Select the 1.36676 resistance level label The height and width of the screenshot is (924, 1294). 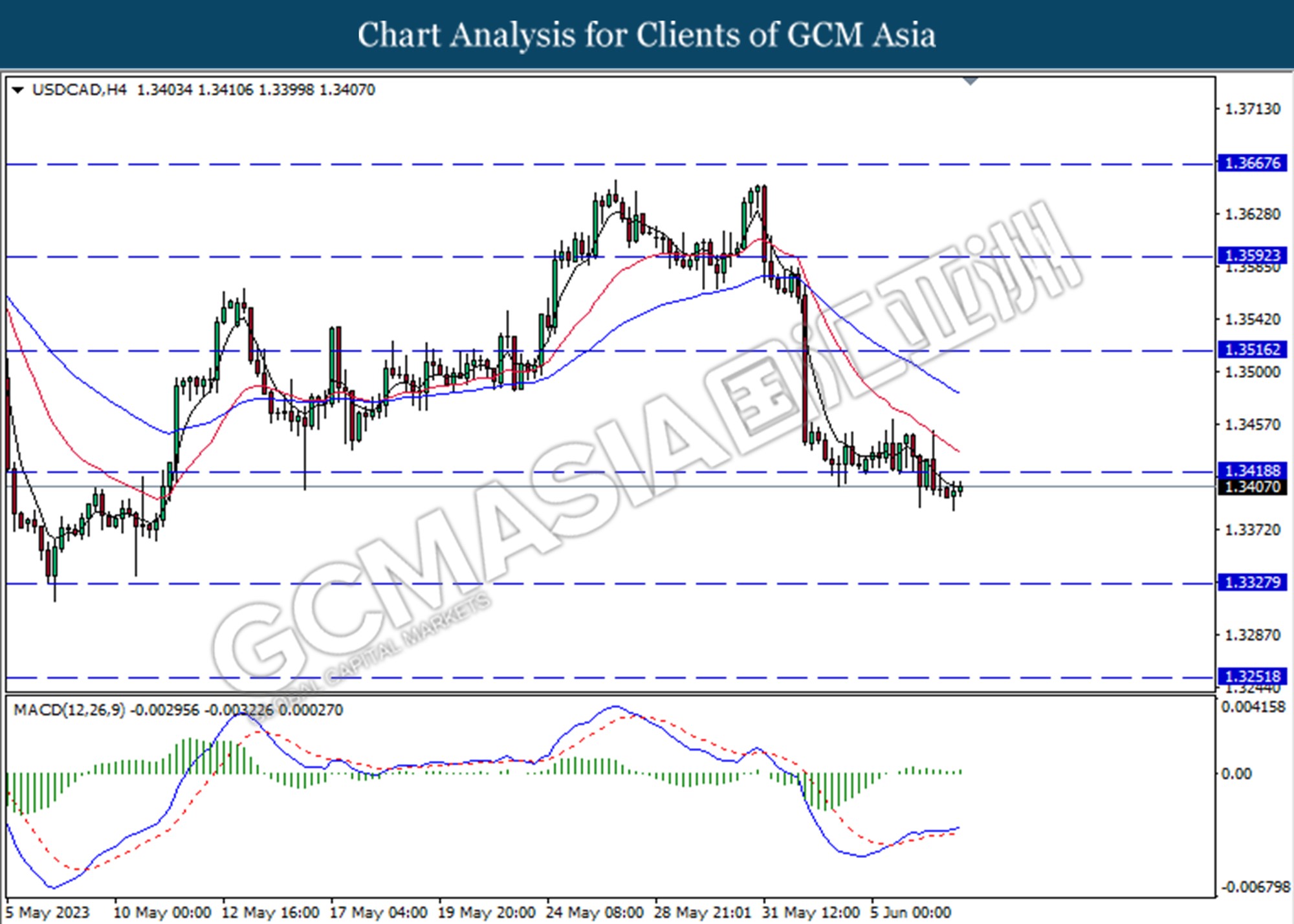[x=1253, y=163]
